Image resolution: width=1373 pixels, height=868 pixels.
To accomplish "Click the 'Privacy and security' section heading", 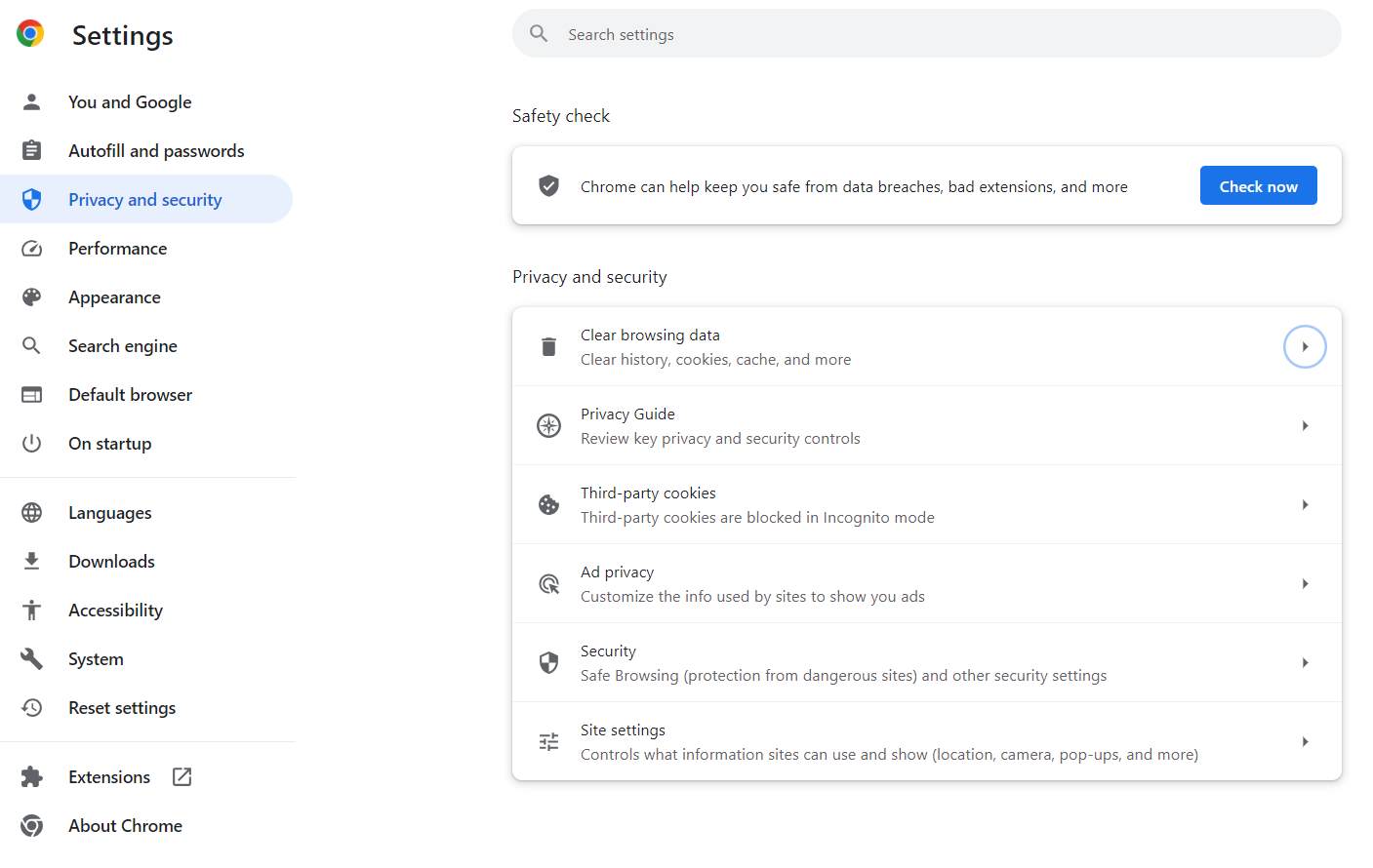I will tap(589, 276).
